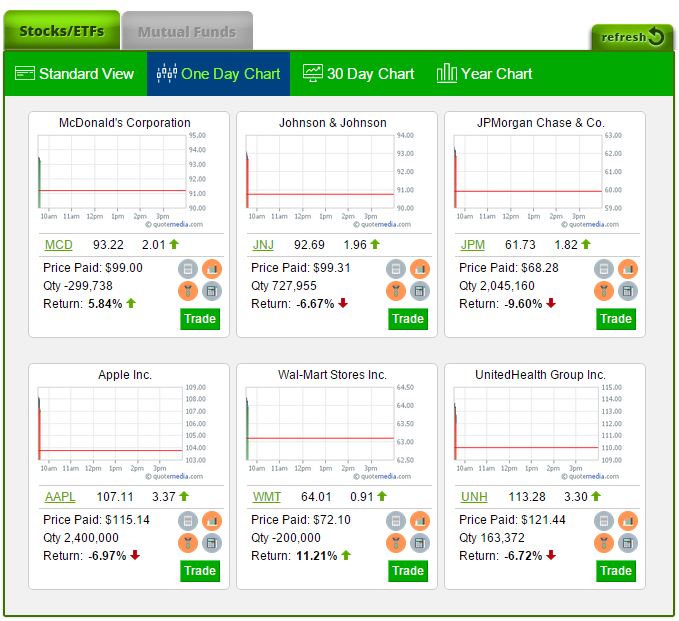Click Trade for Wal-Mart Stores Inc.
Image resolution: width=679 pixels, height=621 pixels.
407,571
